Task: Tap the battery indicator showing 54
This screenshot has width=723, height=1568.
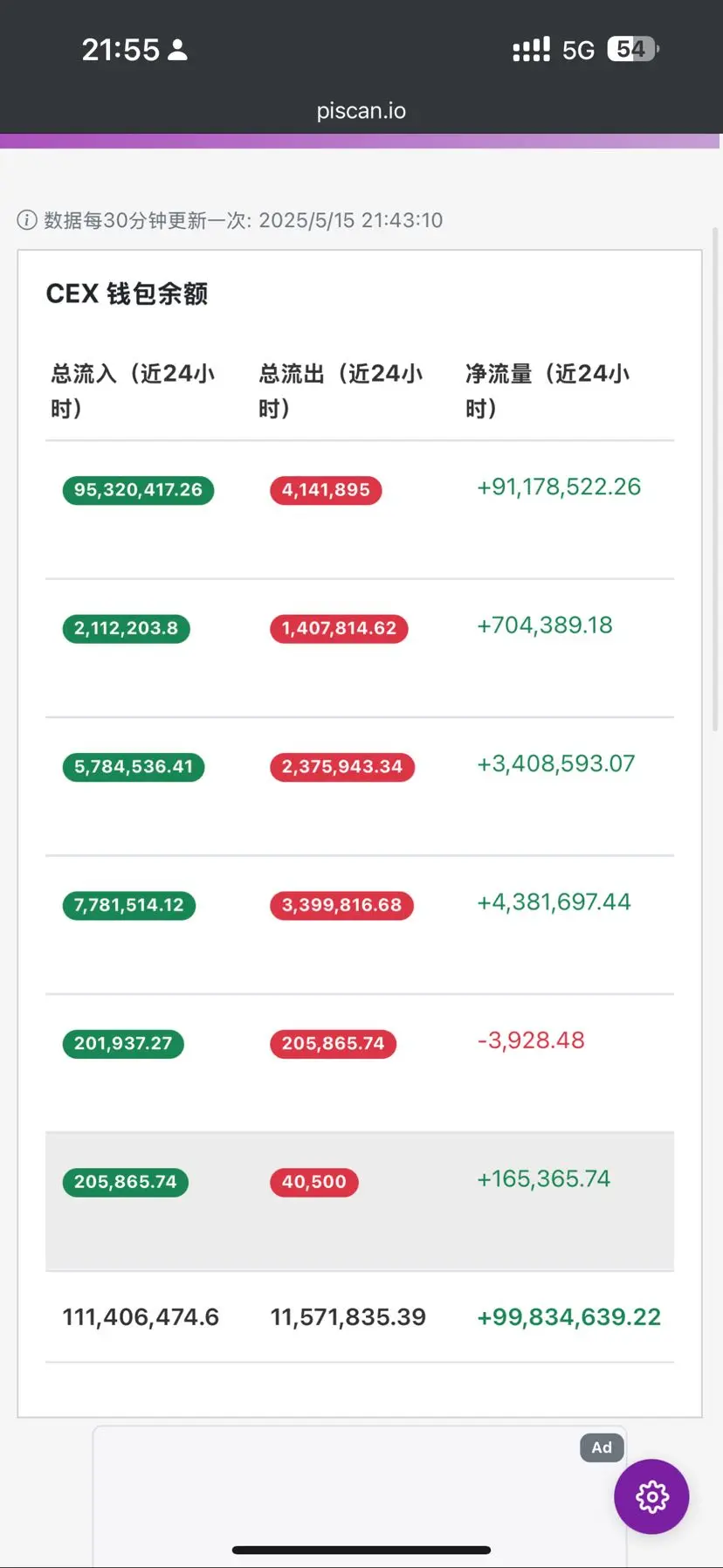Action: point(633,49)
